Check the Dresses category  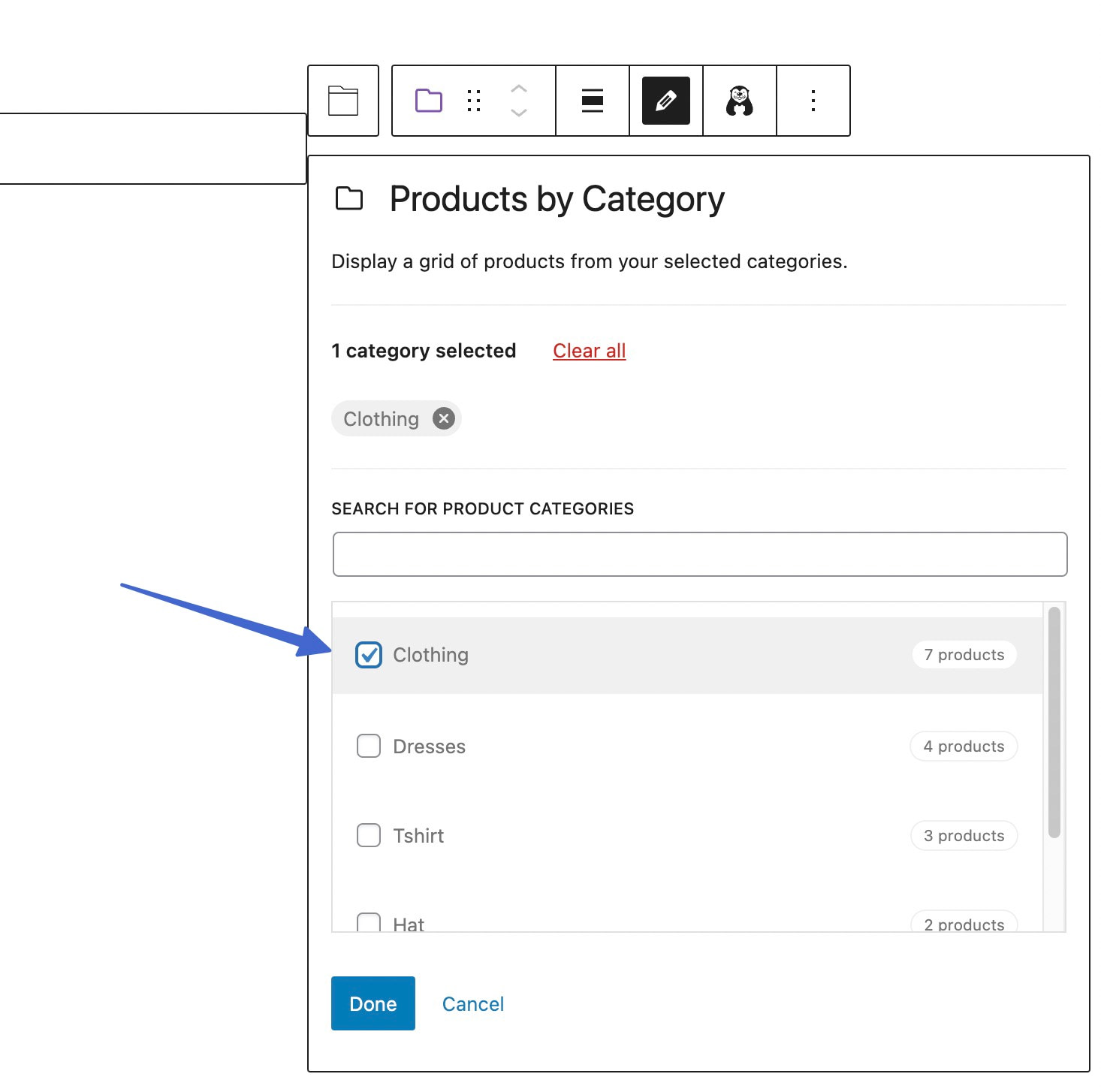[368, 746]
